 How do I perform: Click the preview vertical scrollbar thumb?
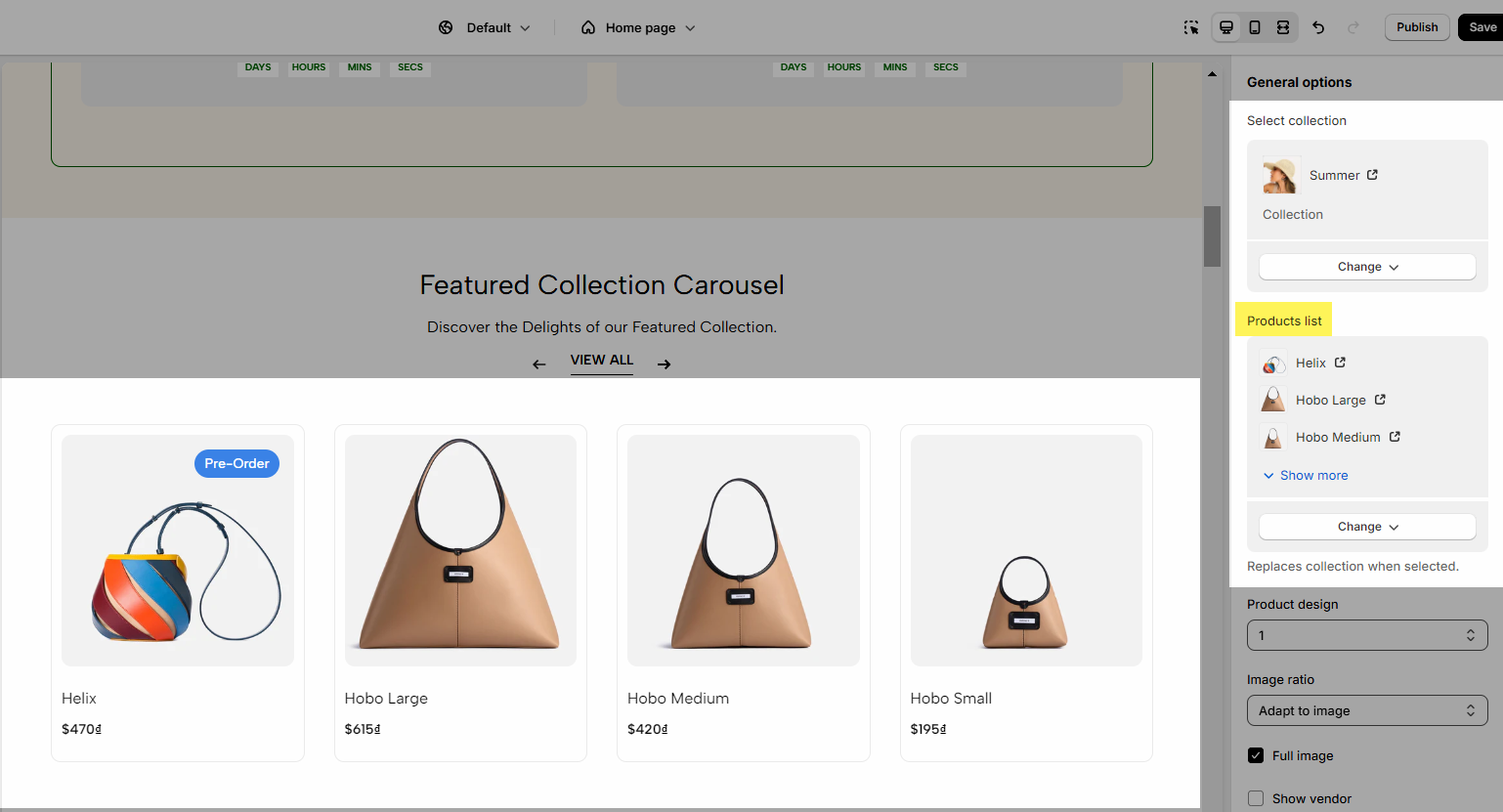(1212, 235)
